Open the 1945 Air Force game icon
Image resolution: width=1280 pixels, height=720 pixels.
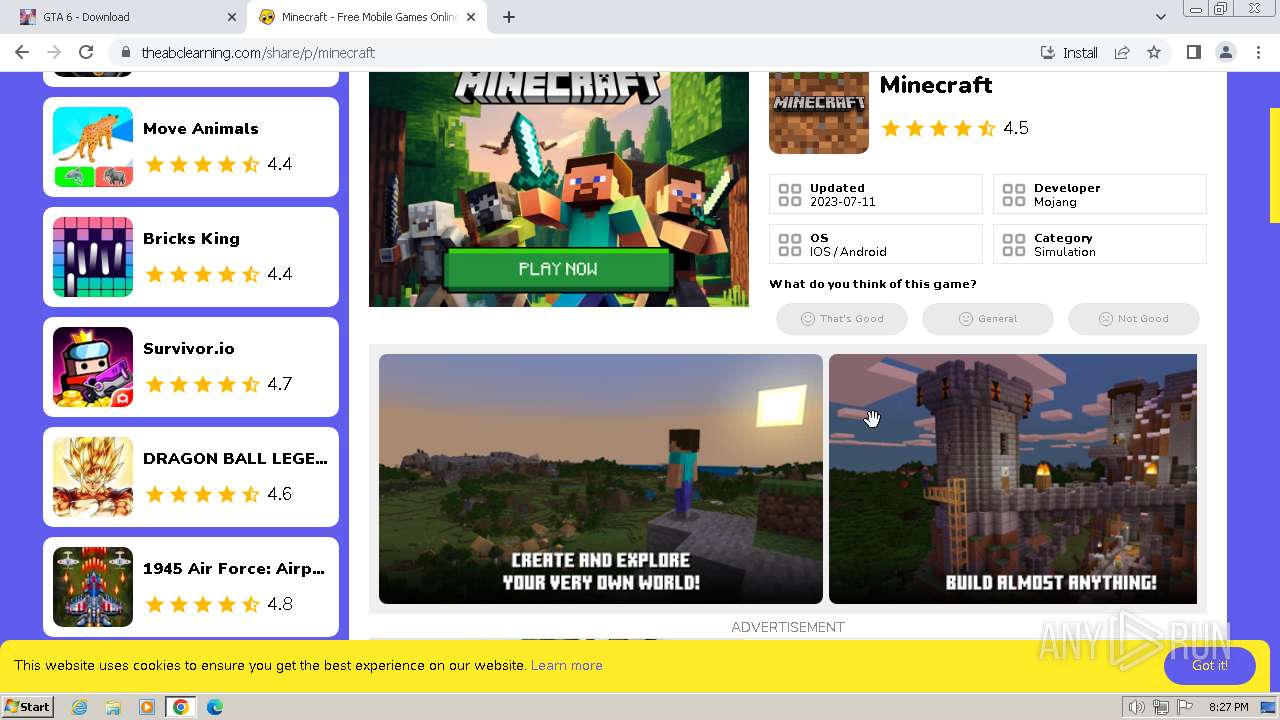click(x=93, y=587)
